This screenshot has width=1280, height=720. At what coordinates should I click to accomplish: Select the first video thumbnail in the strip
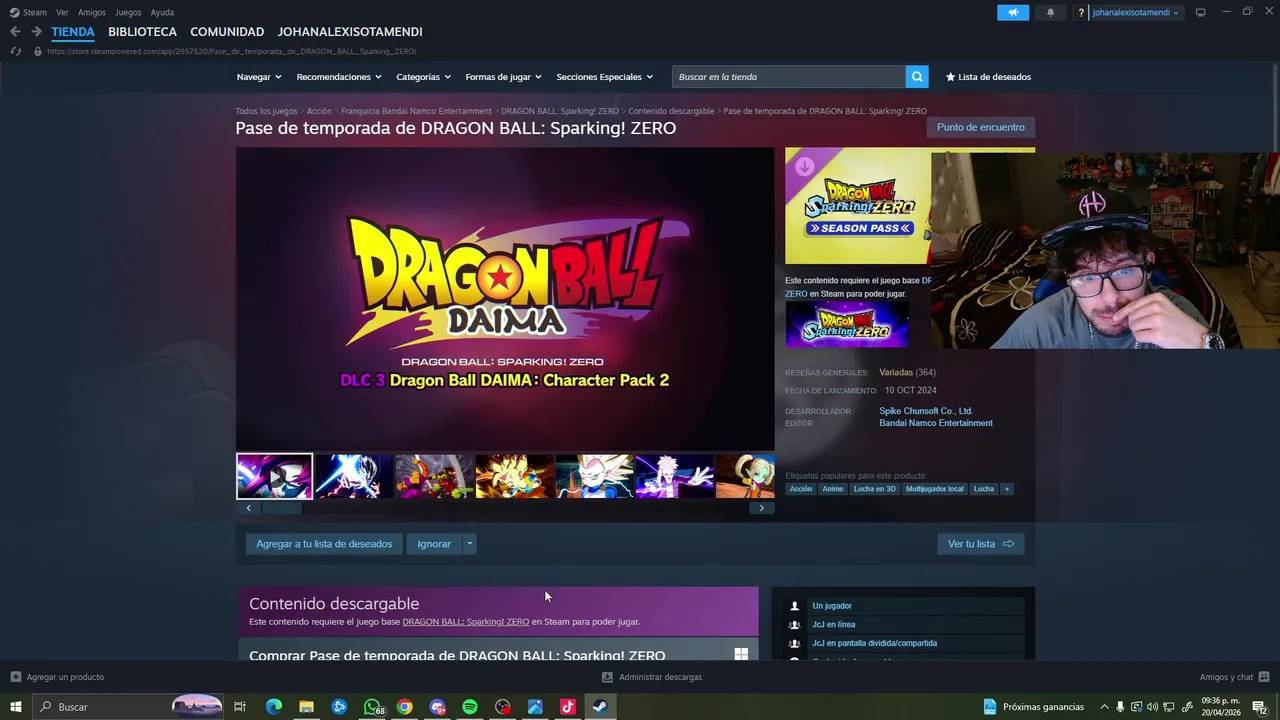point(274,476)
